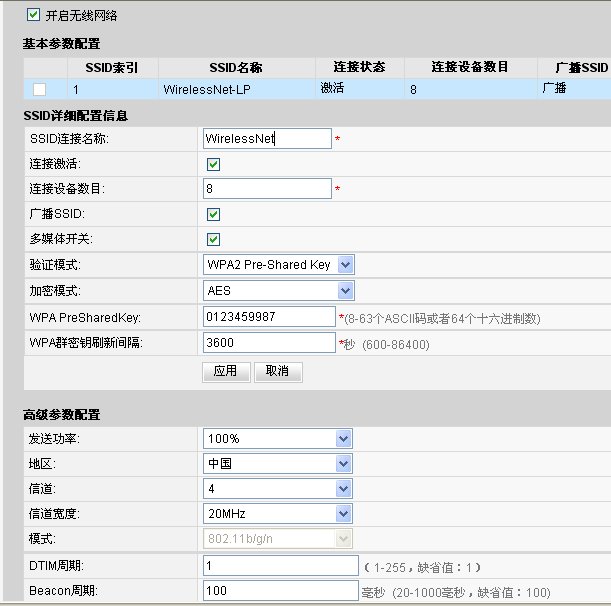Click the 取消 button
Image resolution: width=611 pixels, height=606 pixels.
click(x=278, y=372)
